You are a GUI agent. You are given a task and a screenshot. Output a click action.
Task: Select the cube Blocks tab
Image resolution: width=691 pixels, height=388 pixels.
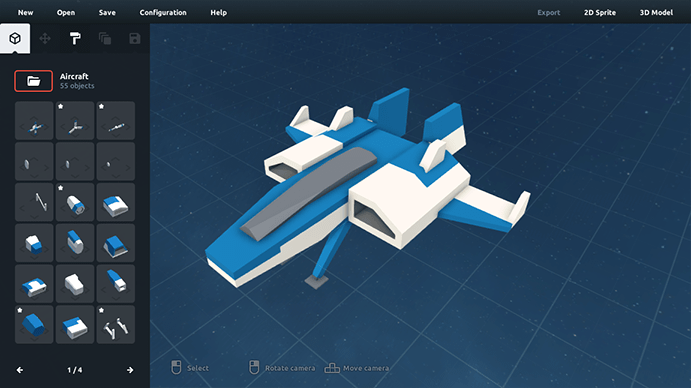[15, 39]
